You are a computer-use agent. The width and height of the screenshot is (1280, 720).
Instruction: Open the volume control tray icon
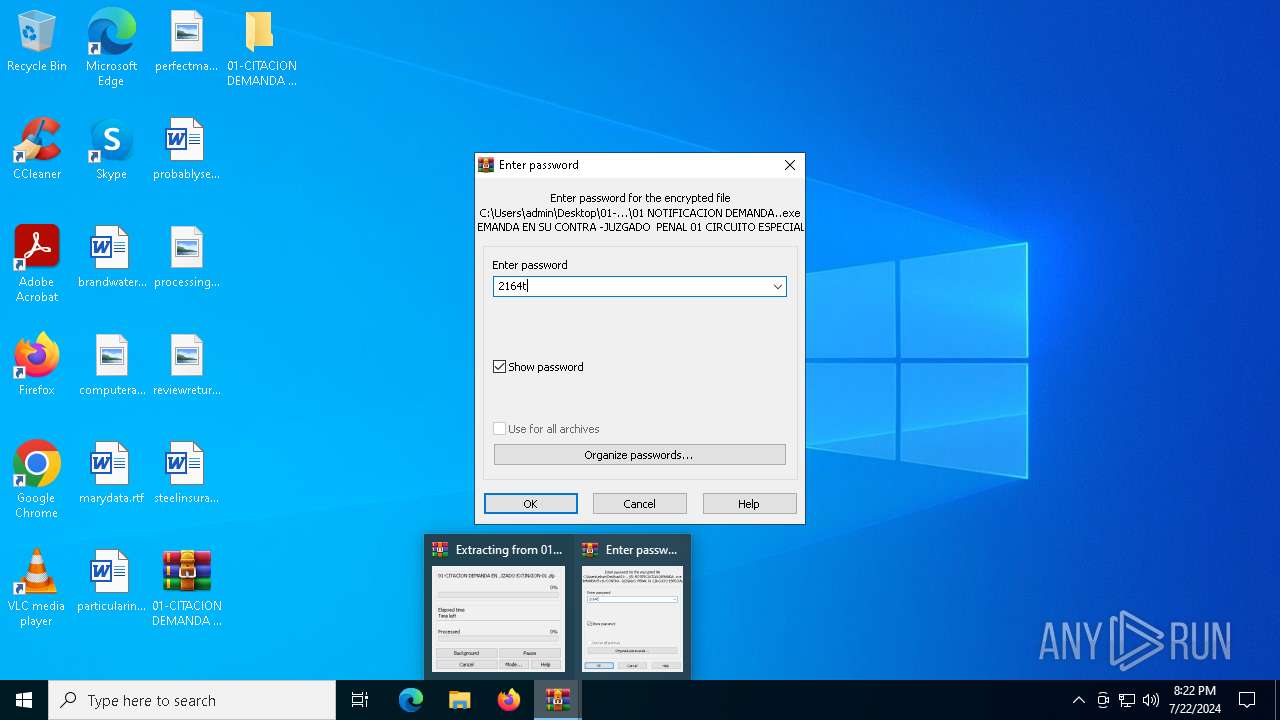tap(1151, 700)
